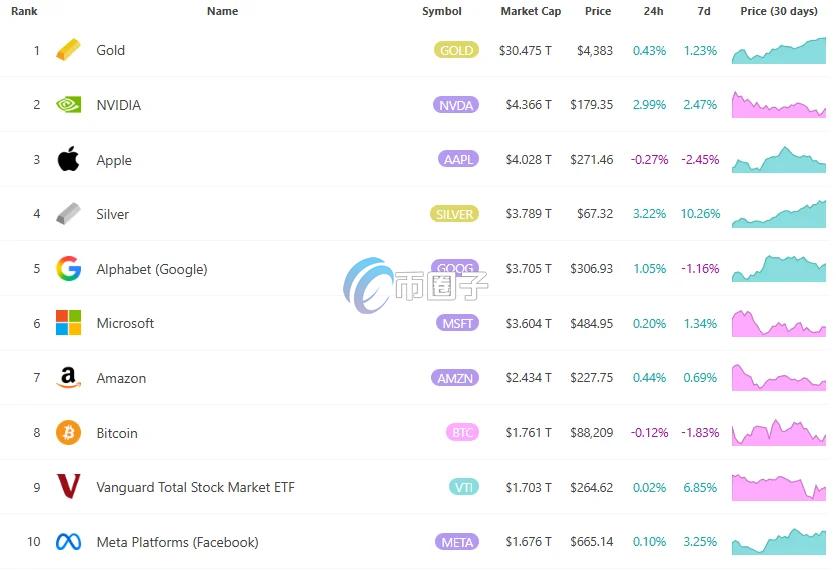This screenshot has width=836, height=571.
Task: Click the Gold bar icon
Action: coord(68,50)
